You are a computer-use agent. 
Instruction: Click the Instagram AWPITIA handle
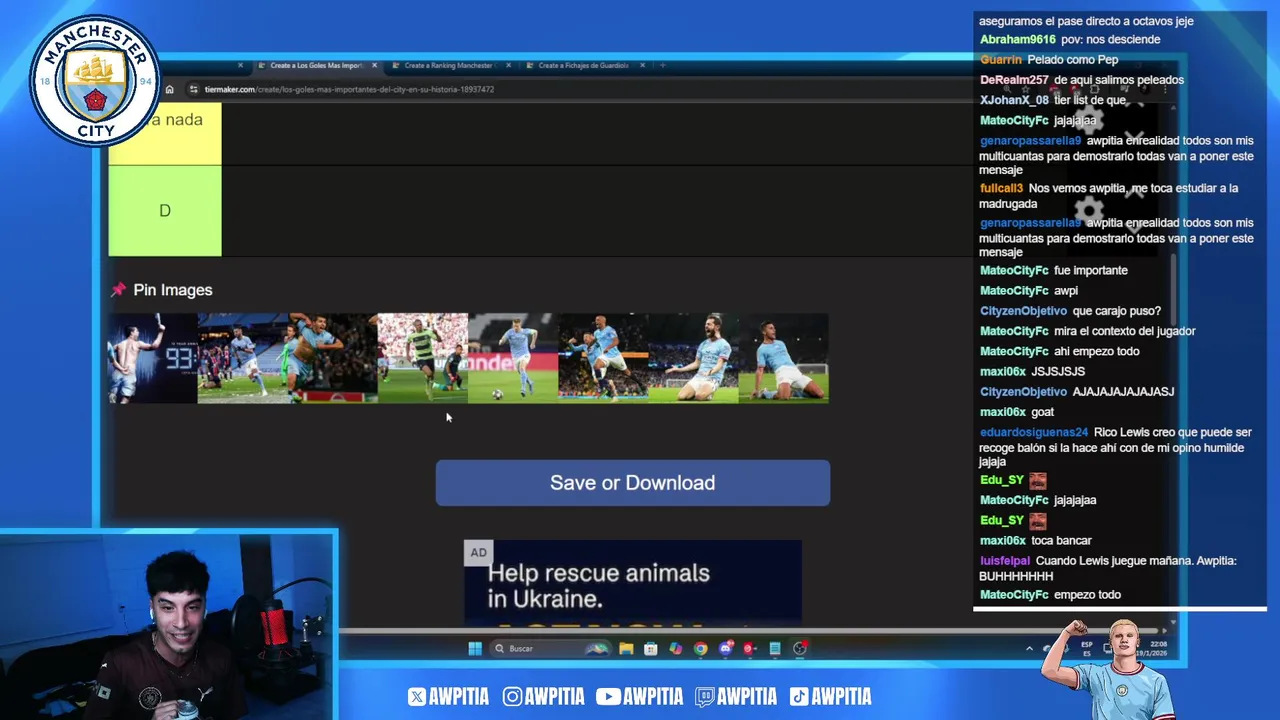[x=542, y=697]
